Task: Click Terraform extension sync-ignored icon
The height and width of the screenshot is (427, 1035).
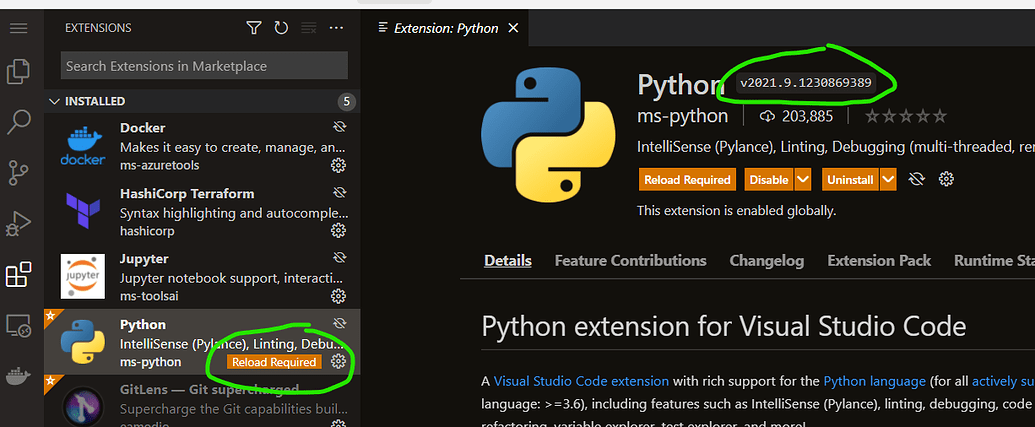Action: click(339, 193)
